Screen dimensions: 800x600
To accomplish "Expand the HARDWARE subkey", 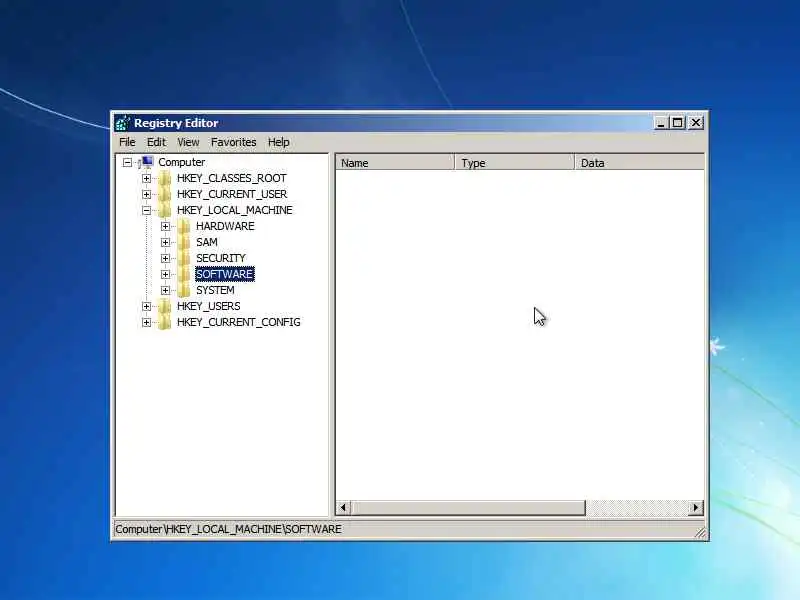I will pos(165,226).
